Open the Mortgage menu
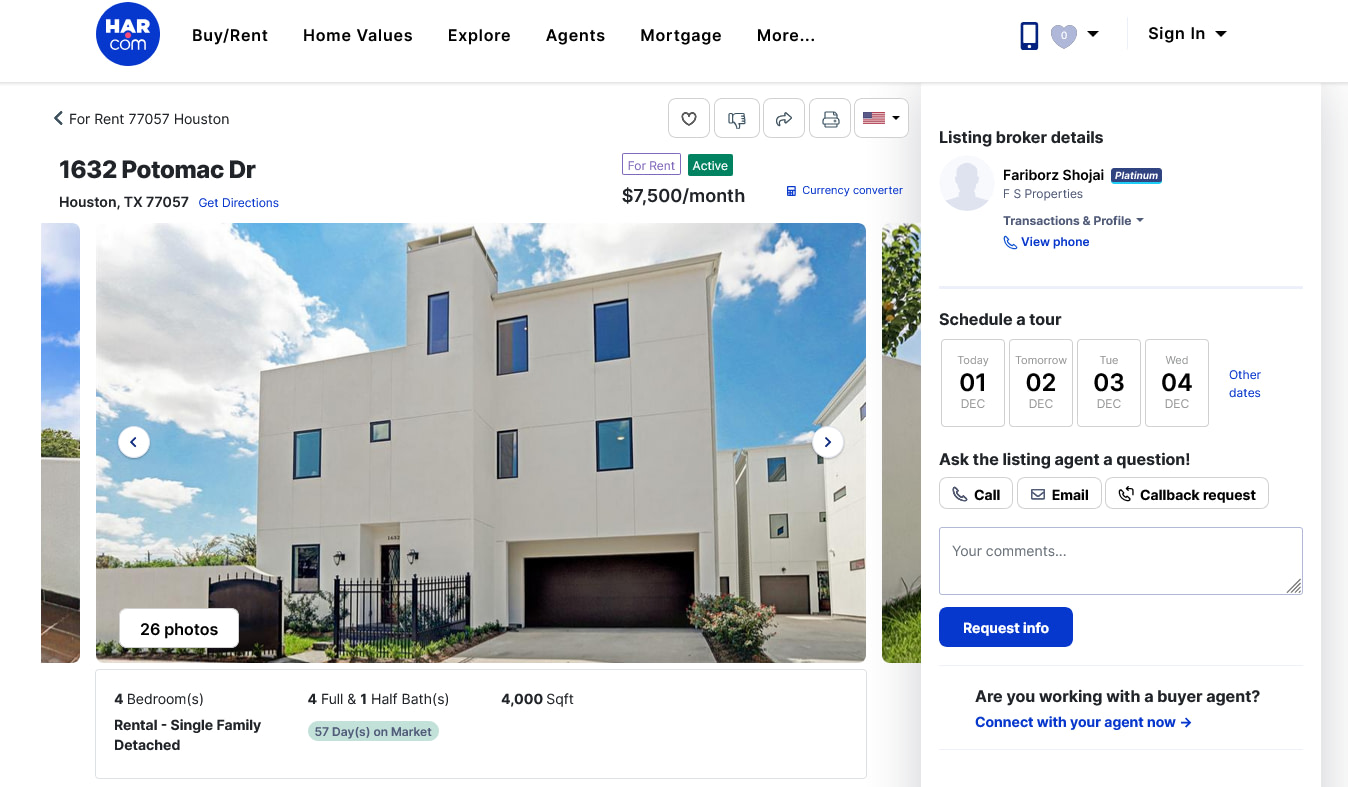Screen dimensions: 1348x787 (681, 35)
